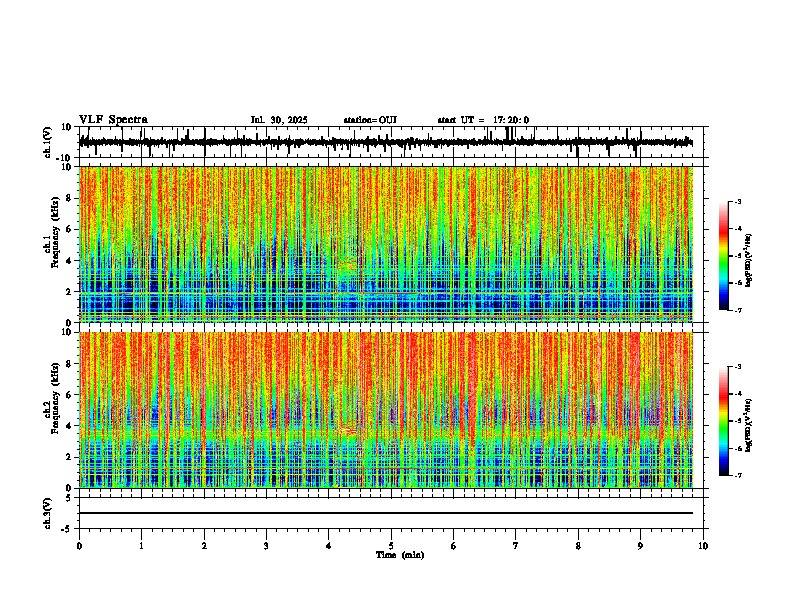
Task: Click the 8 kHz tick of ch.2 spectrogram
Action: coord(69,364)
